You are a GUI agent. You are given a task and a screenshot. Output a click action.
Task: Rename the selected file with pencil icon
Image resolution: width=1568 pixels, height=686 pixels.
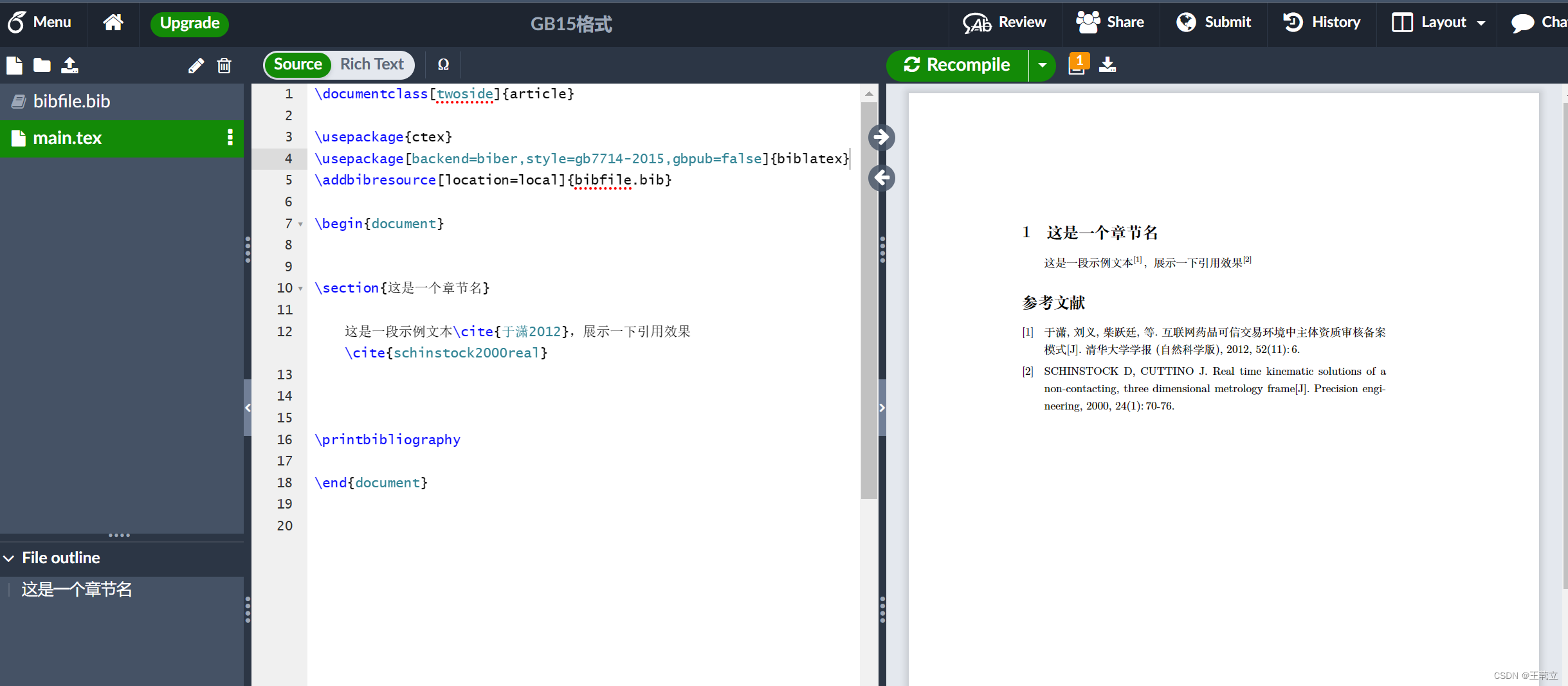[x=196, y=66]
